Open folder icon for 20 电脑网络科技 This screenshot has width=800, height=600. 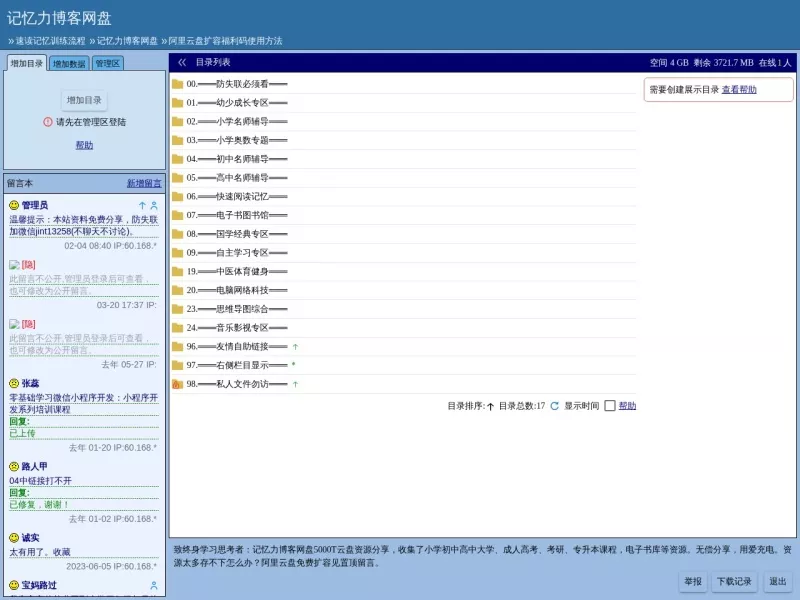178,290
